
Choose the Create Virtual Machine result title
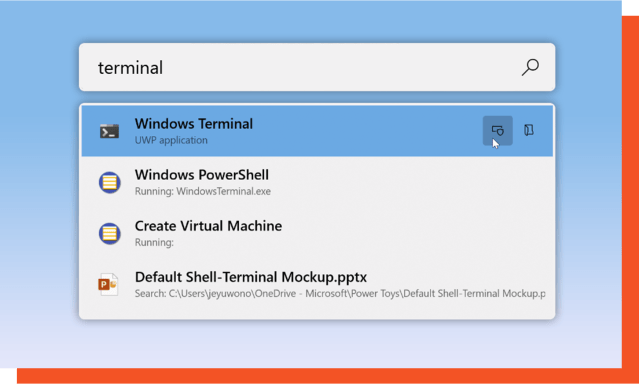click(208, 226)
